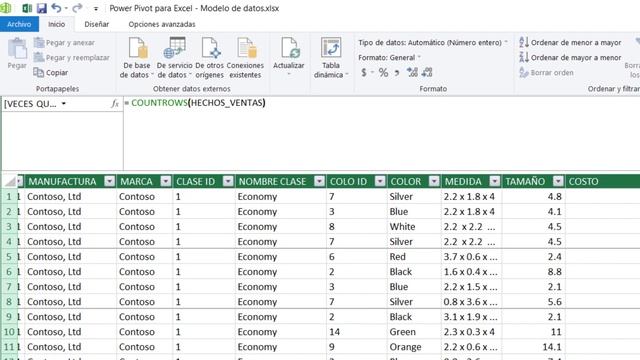The width and height of the screenshot is (640, 360).
Task: Increase decimal places icon
Action: point(412,73)
